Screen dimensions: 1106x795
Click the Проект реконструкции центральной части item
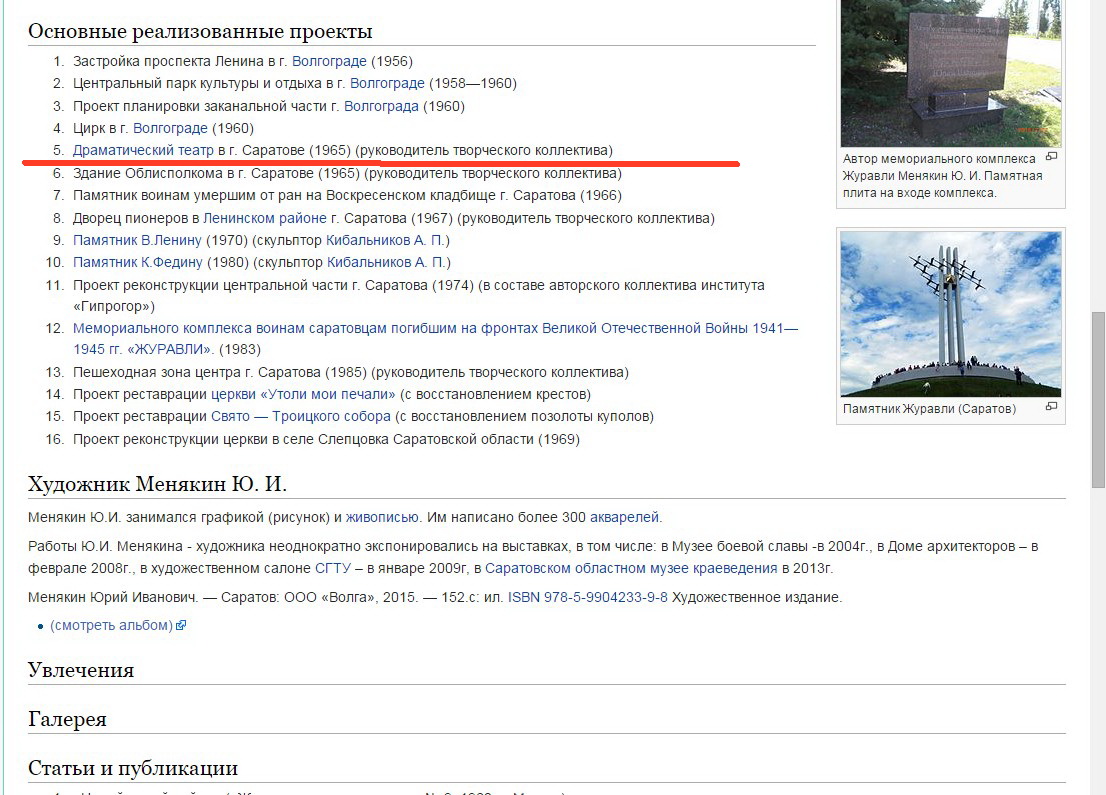click(x=418, y=296)
